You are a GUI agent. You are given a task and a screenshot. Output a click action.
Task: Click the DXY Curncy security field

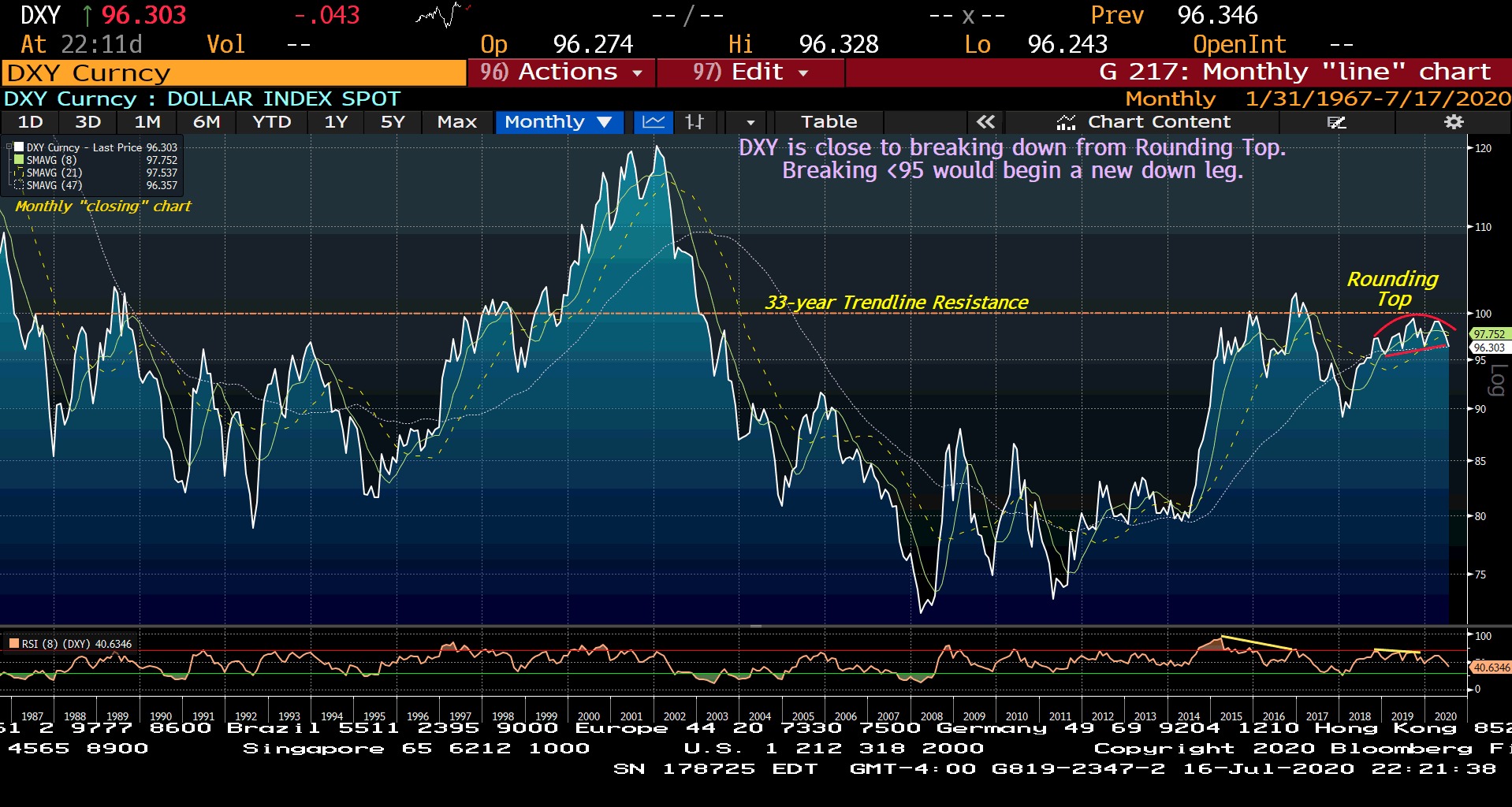[x=233, y=73]
